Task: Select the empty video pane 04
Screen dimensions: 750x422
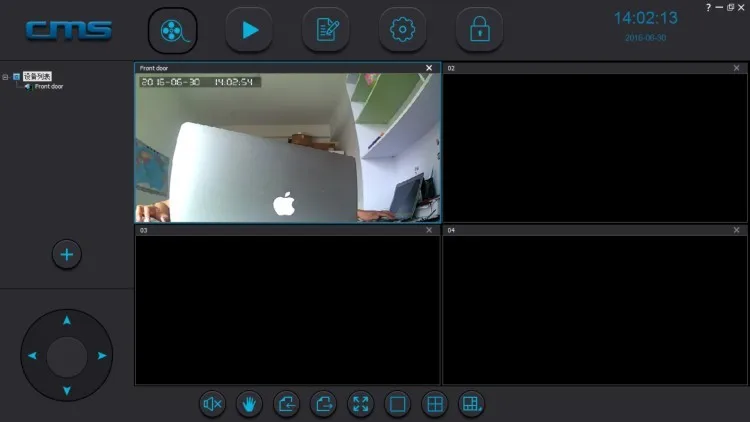Action: click(595, 310)
